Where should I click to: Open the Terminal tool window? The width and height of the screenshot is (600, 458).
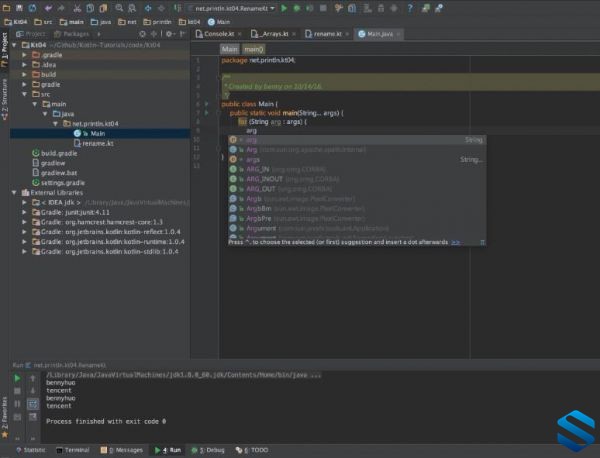73,450
